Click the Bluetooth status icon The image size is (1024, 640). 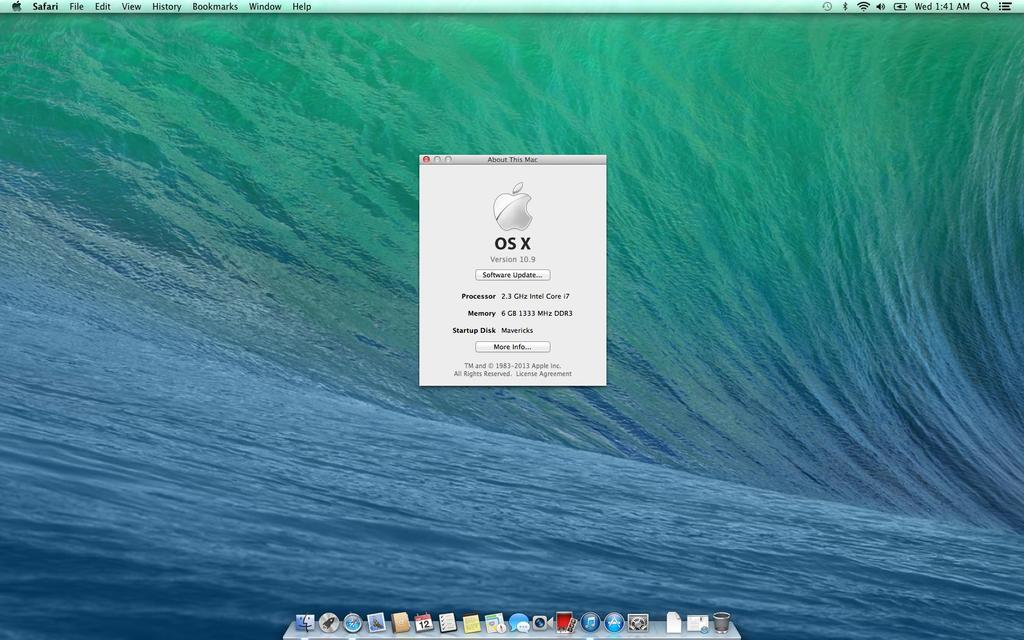844,7
